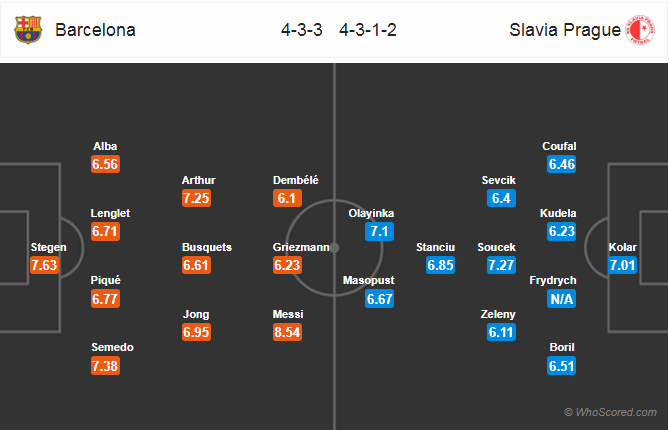Click Soucek's 7.27 rating badge
Screen dimensions: 669x430
coord(501,265)
